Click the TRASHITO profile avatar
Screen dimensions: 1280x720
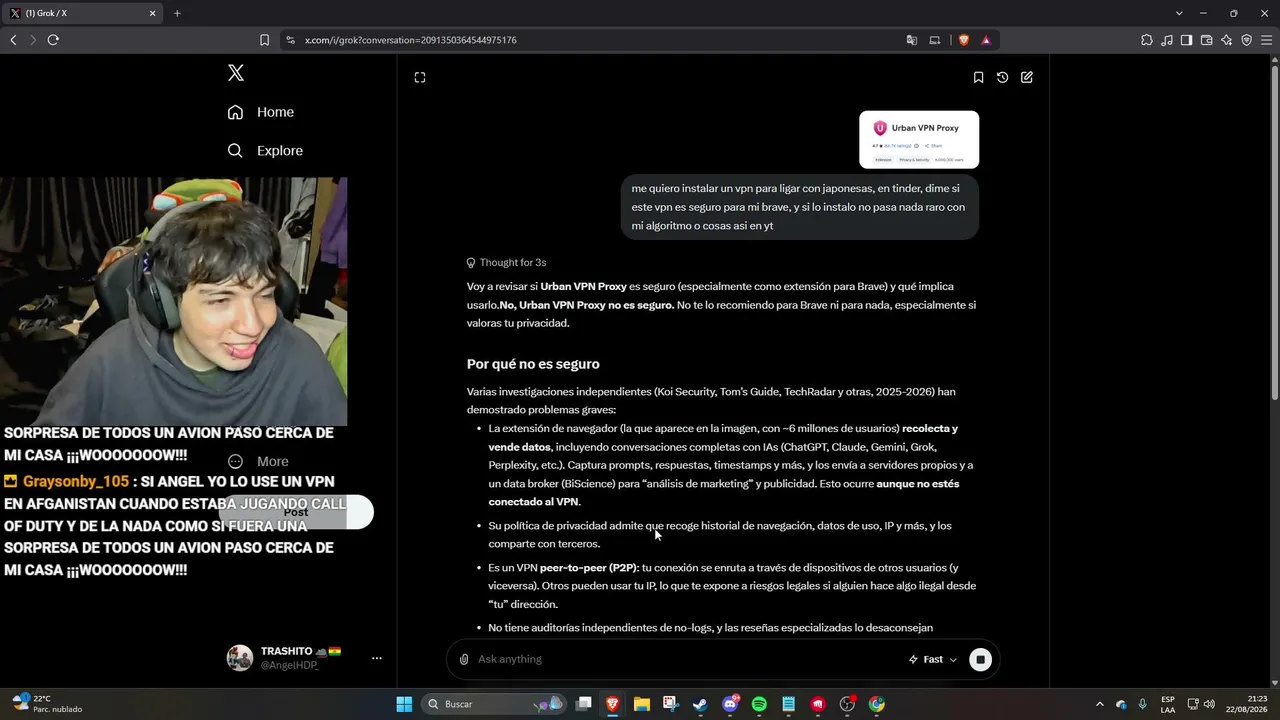pos(240,658)
